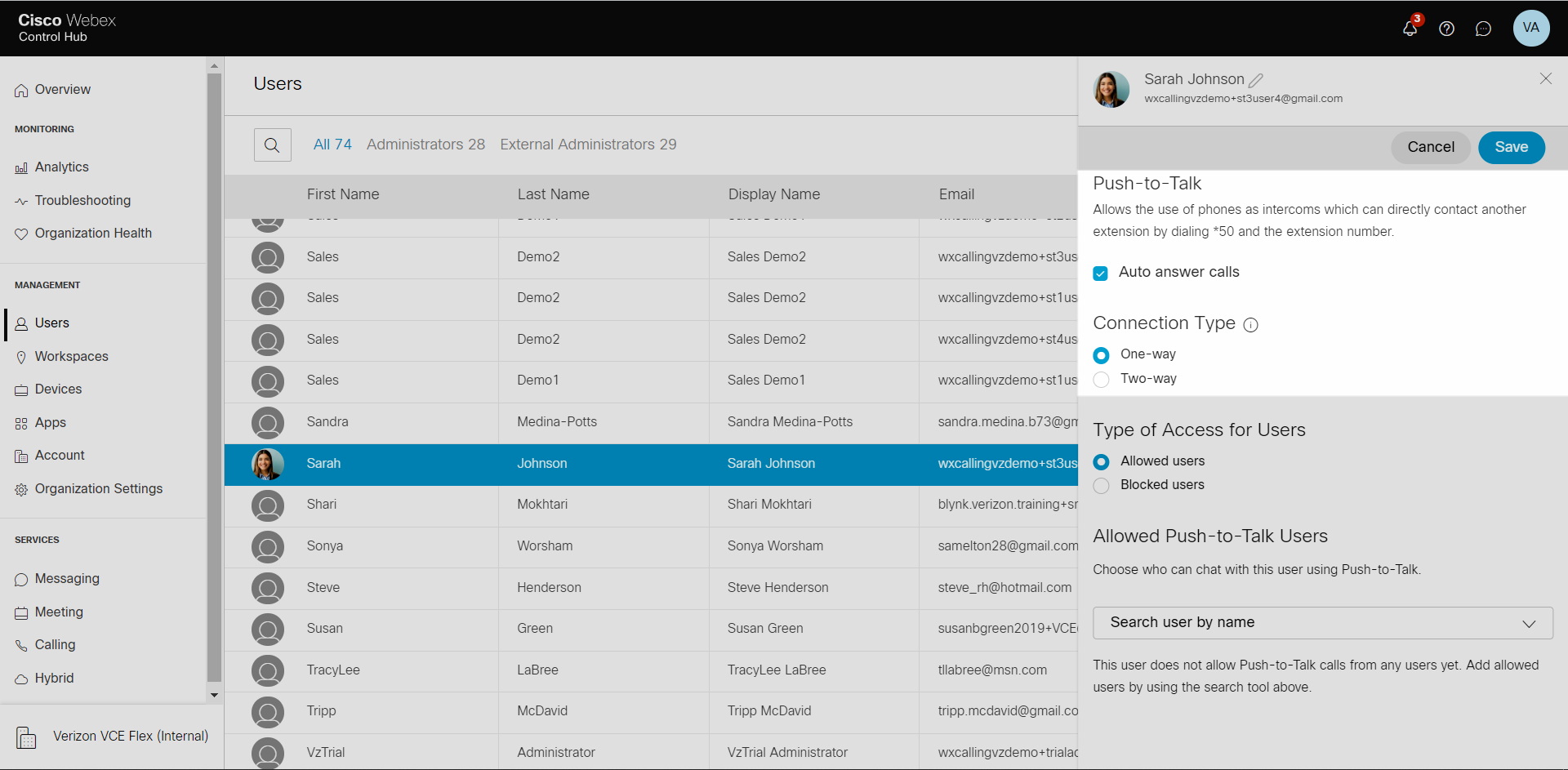Click the user search magnifier icon
1568x770 pixels.
pos(272,145)
